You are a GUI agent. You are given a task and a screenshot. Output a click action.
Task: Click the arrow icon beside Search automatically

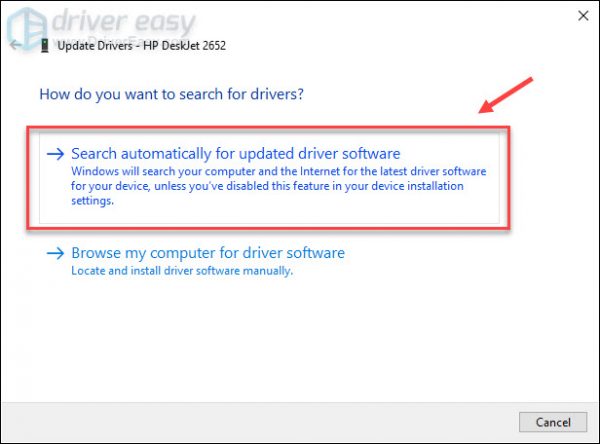56,154
